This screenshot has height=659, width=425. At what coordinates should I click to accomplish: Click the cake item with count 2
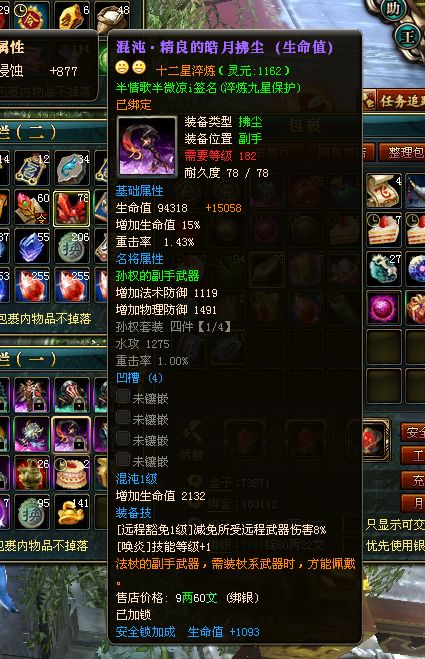click(71, 473)
